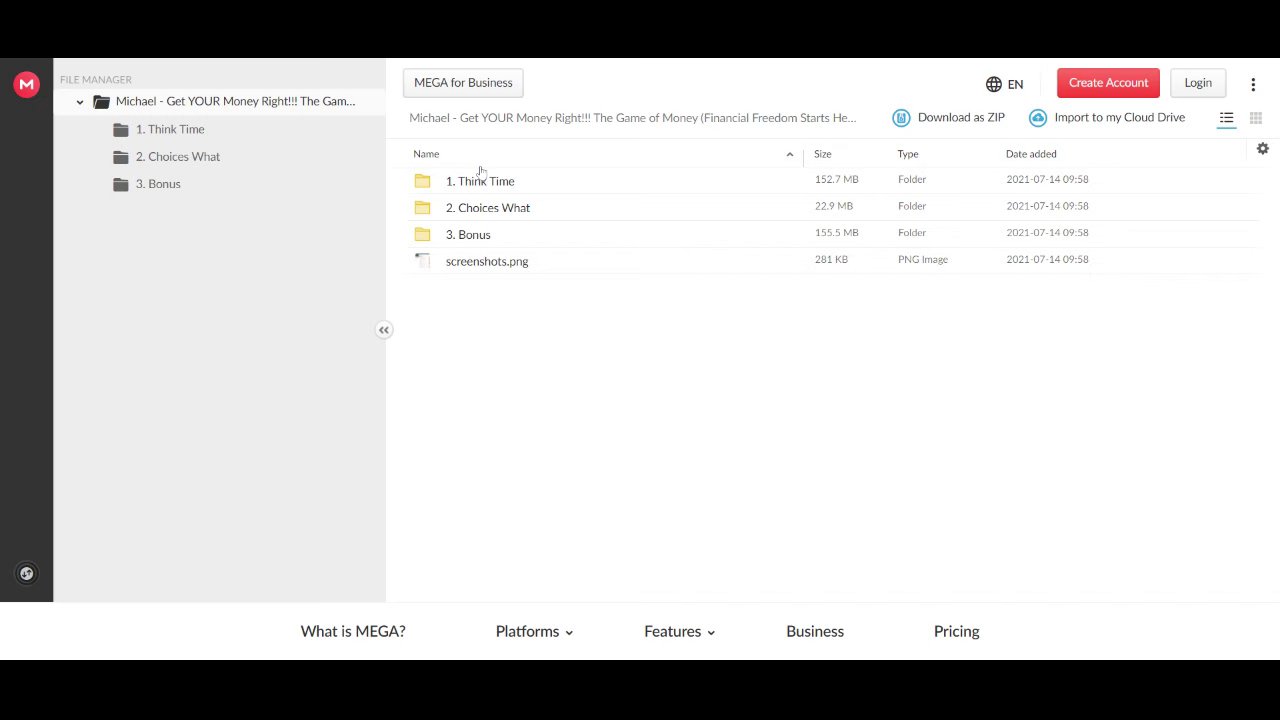This screenshot has width=1280, height=720.
Task: Click the PNG Image type cell
Action: point(923,260)
